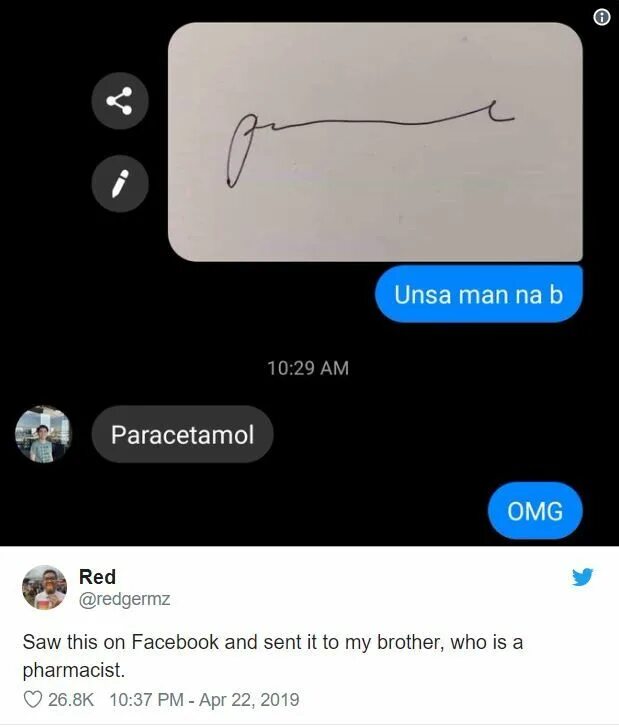Open the handwritten scribble photo attachment

click(x=375, y=142)
